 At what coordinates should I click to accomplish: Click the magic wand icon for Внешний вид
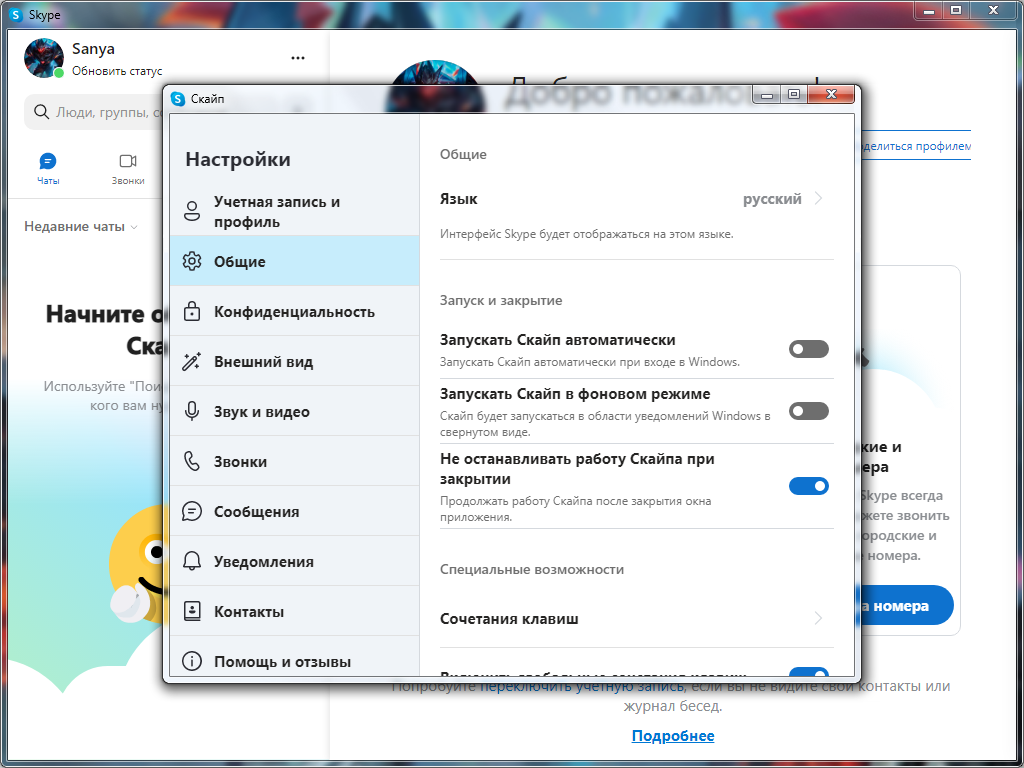pyautogui.click(x=191, y=361)
